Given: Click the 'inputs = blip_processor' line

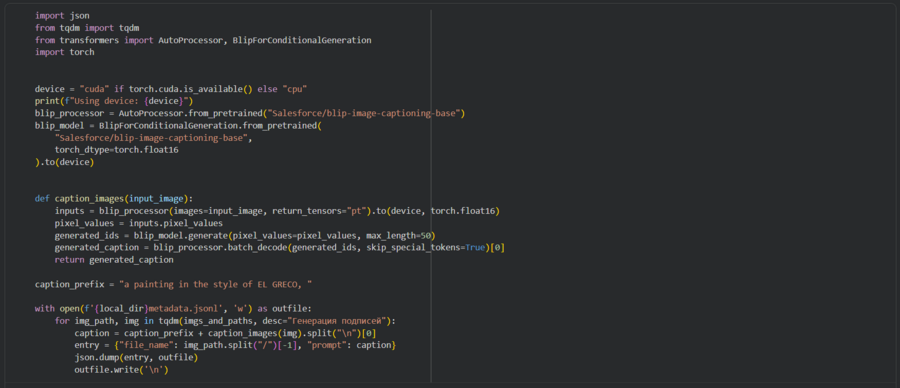Looking at the screenshot, I should tap(277, 211).
